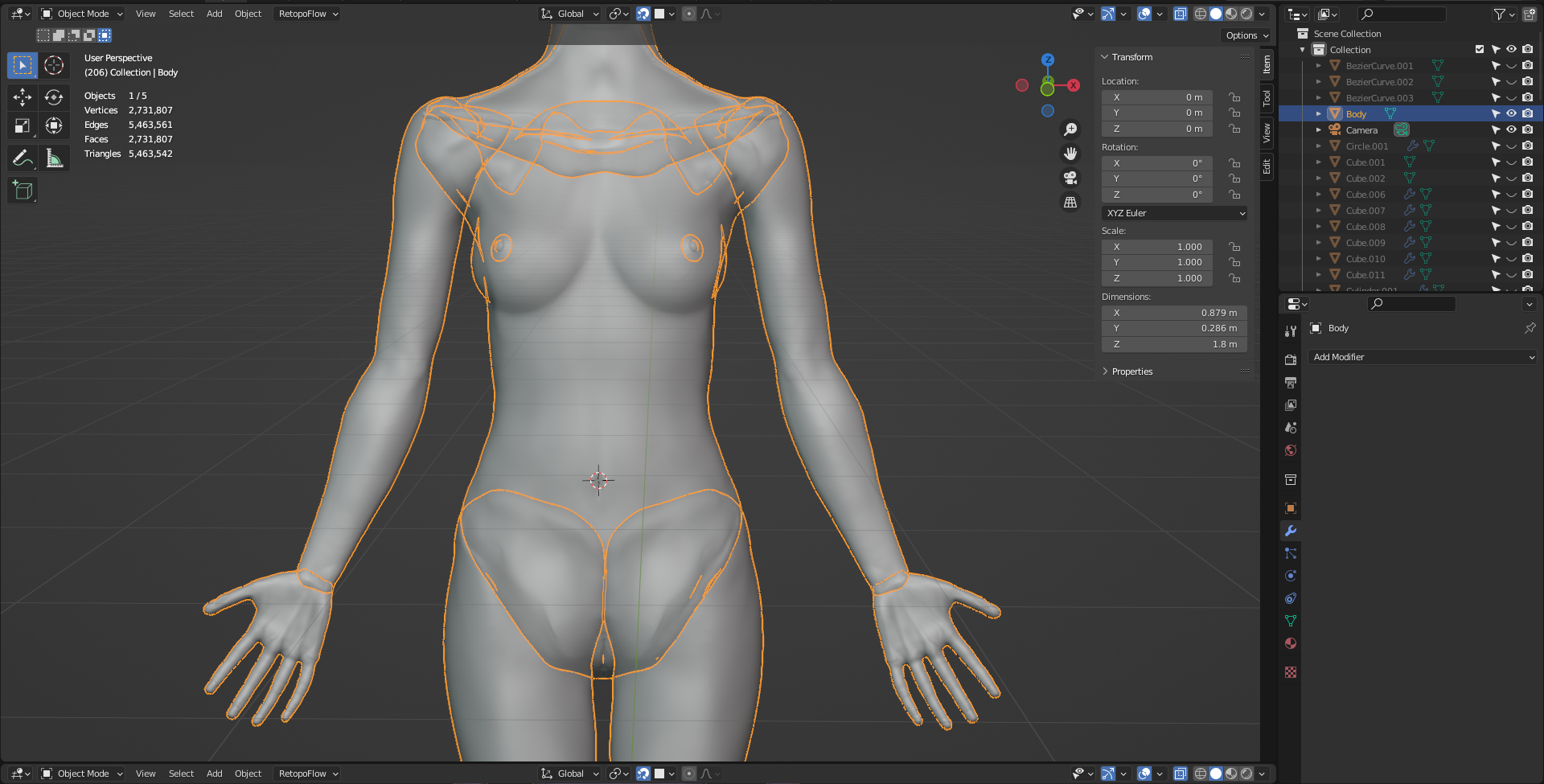Activate the Rotate tool

[54, 97]
